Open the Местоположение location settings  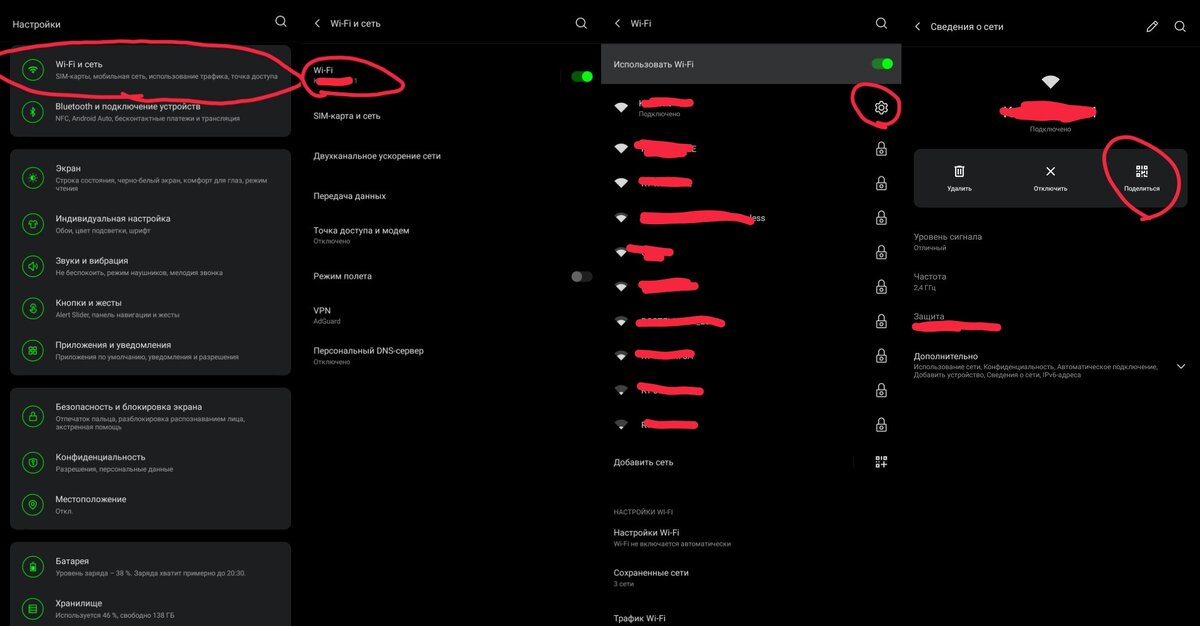[x=150, y=504]
